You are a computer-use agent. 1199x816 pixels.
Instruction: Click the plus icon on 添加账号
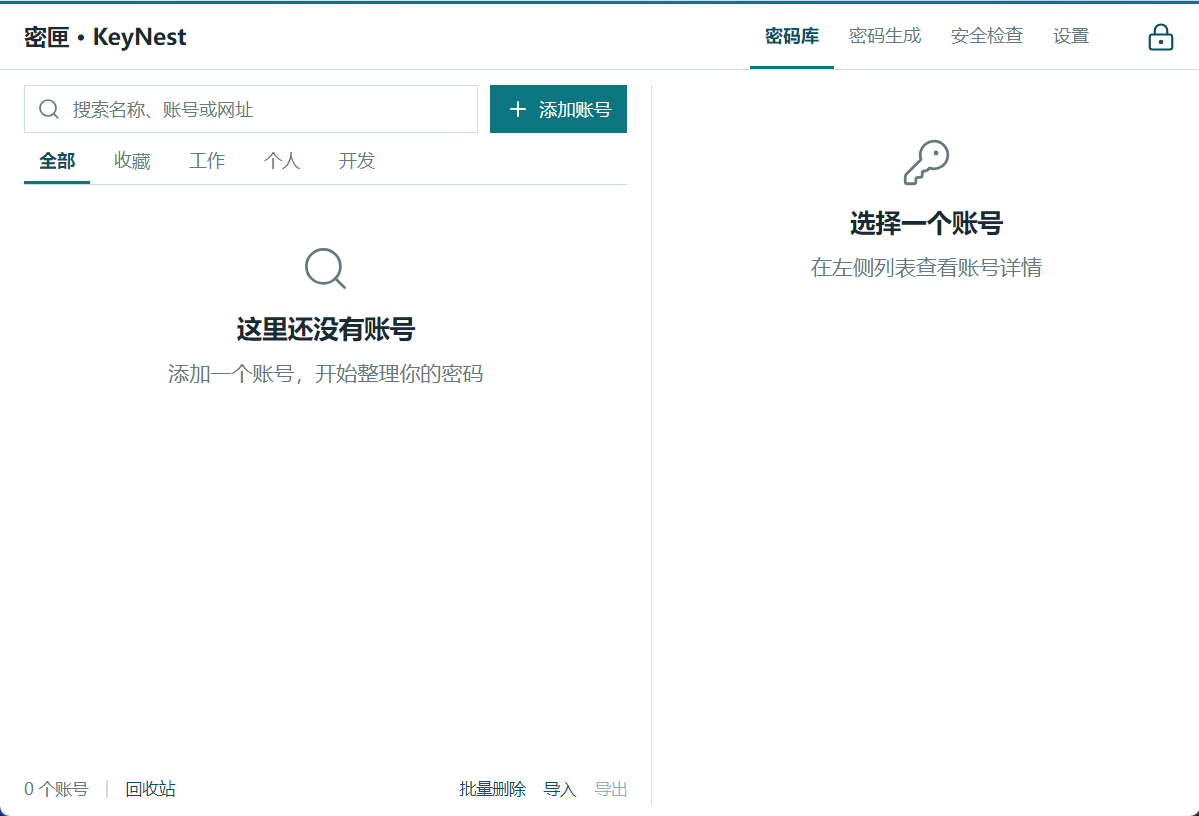[x=518, y=109]
